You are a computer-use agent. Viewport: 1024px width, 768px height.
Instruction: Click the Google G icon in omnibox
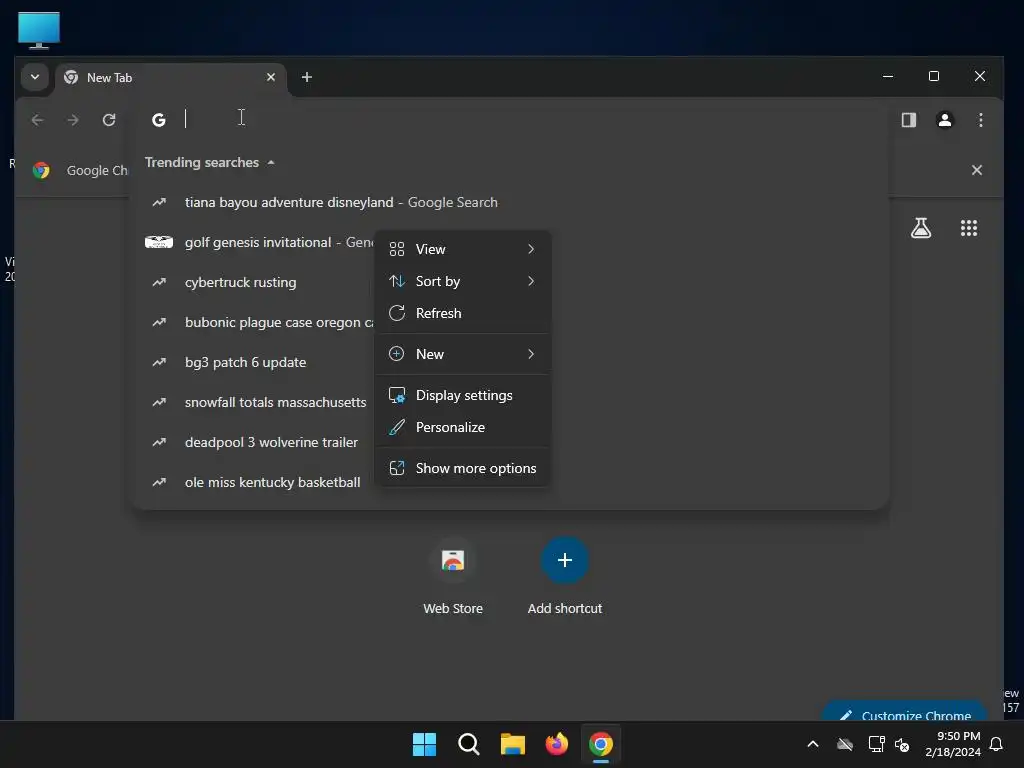[159, 120]
